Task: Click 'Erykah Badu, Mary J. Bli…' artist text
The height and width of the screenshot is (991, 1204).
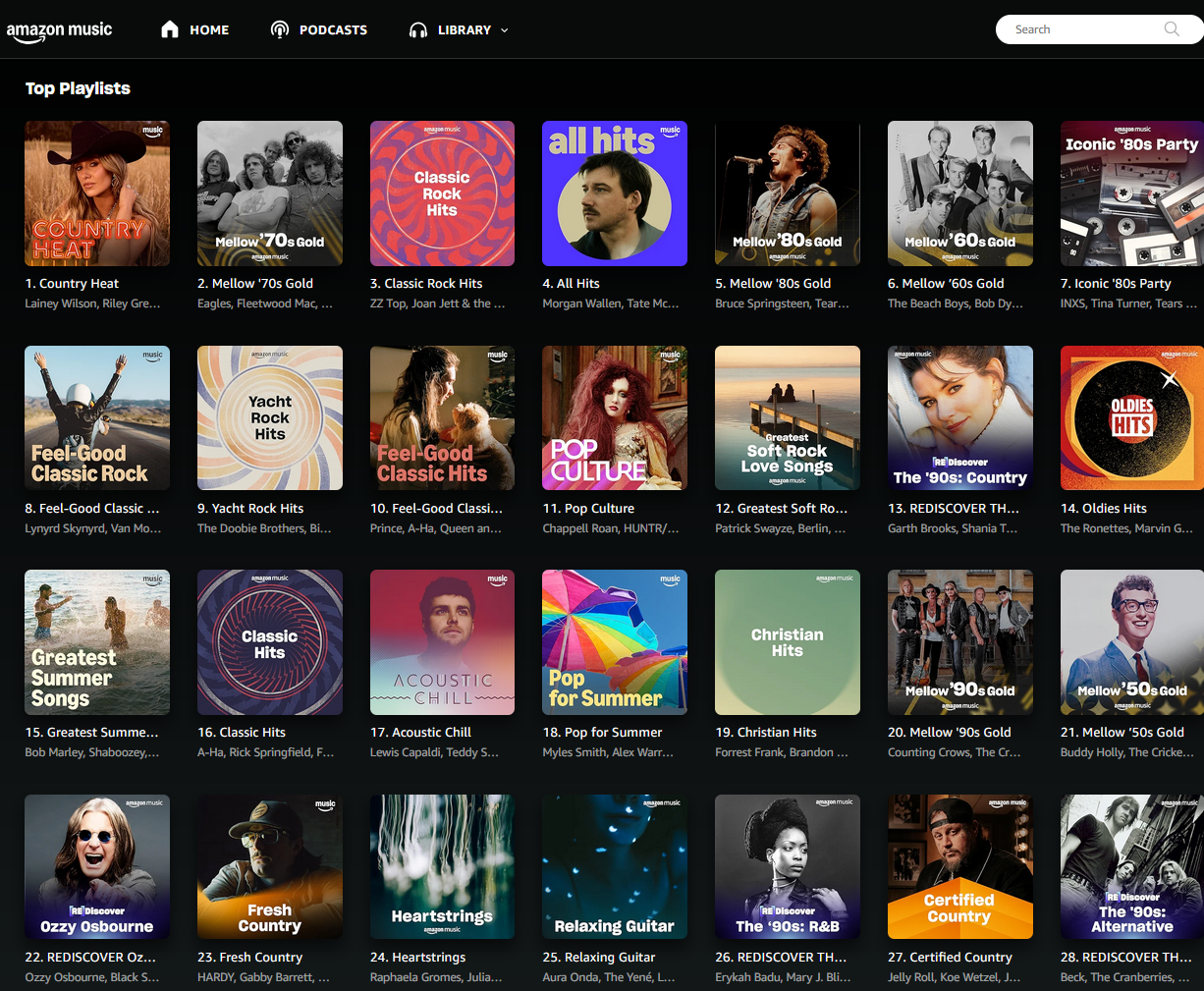Action: [x=783, y=977]
